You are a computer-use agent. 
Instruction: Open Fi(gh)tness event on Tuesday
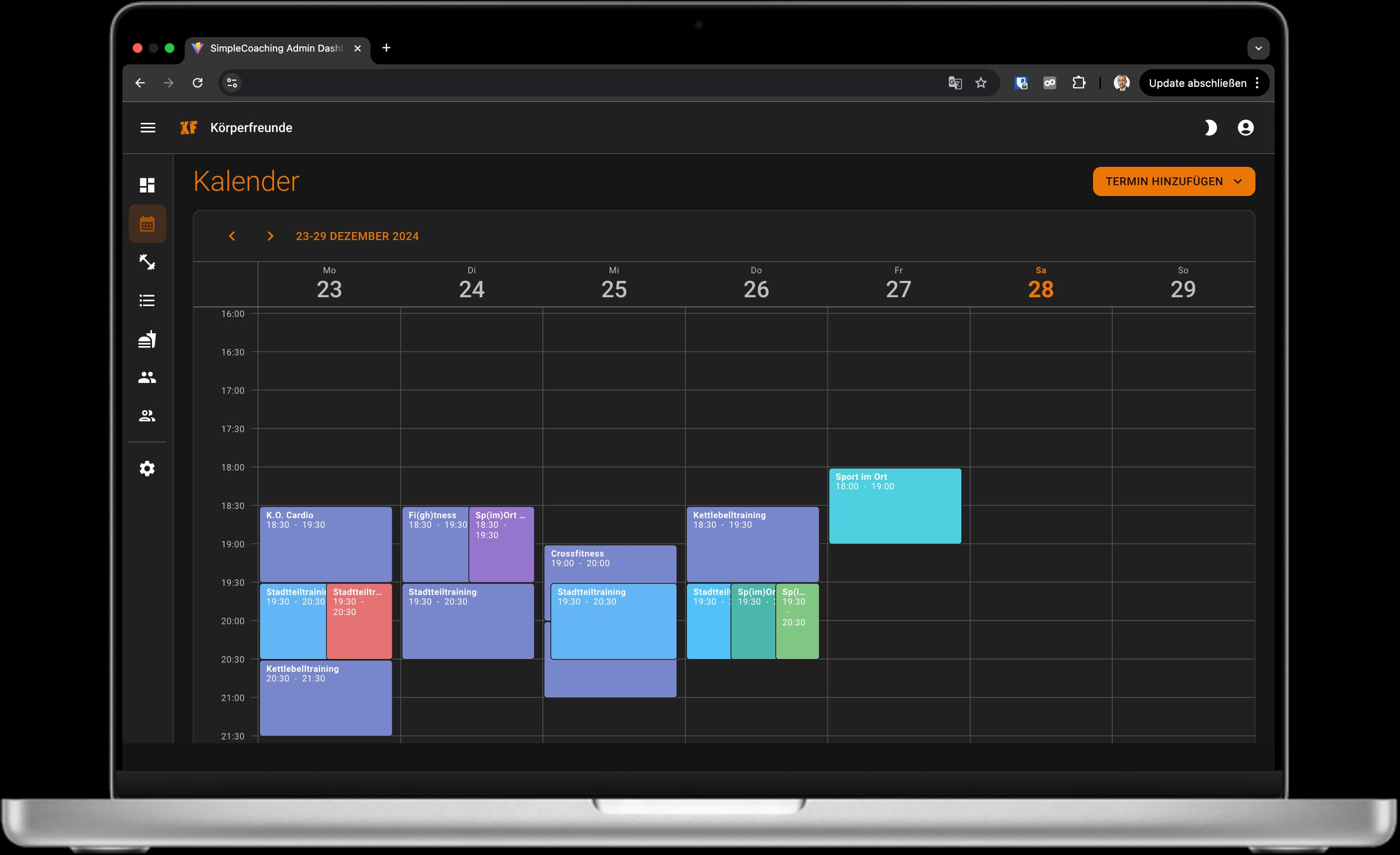(x=435, y=544)
